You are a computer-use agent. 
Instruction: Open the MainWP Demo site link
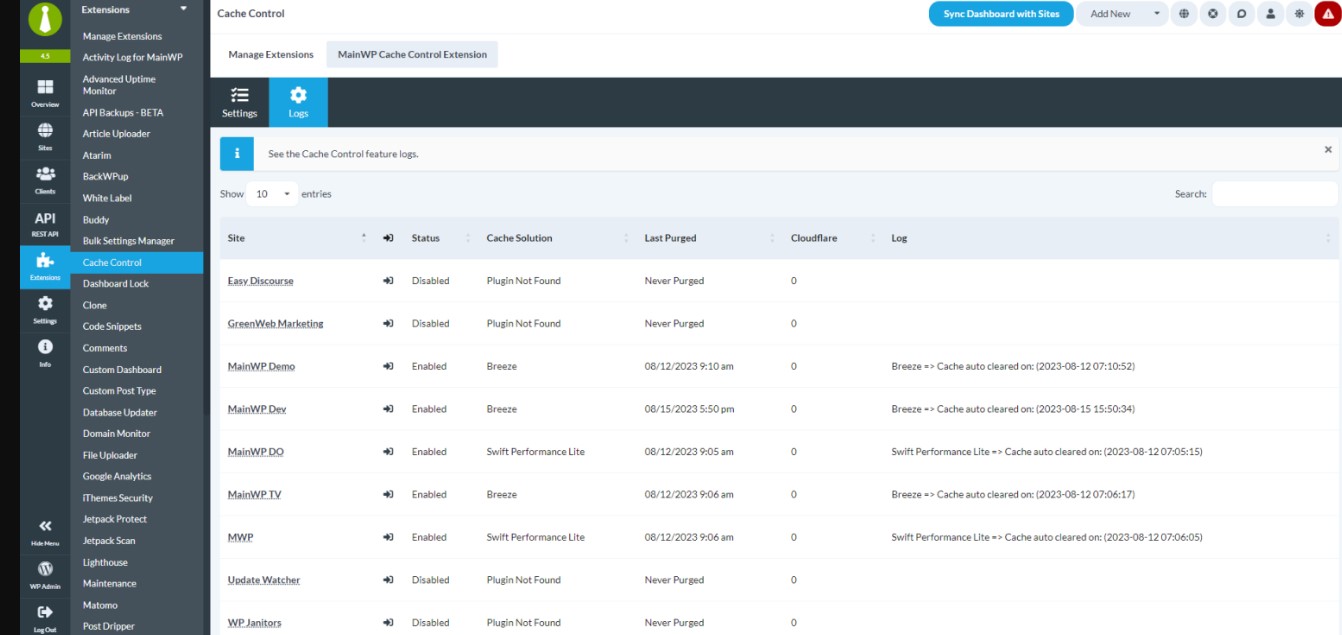261,366
